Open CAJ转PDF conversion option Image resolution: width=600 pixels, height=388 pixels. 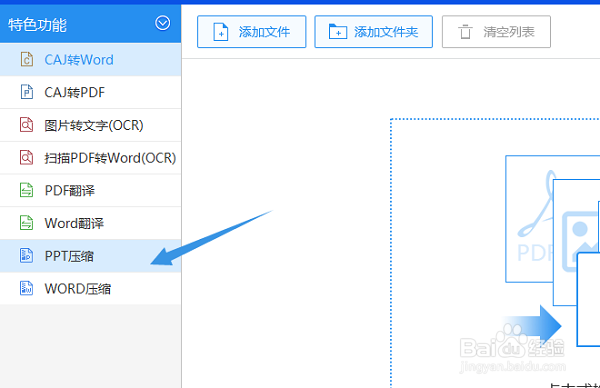[x=90, y=92]
